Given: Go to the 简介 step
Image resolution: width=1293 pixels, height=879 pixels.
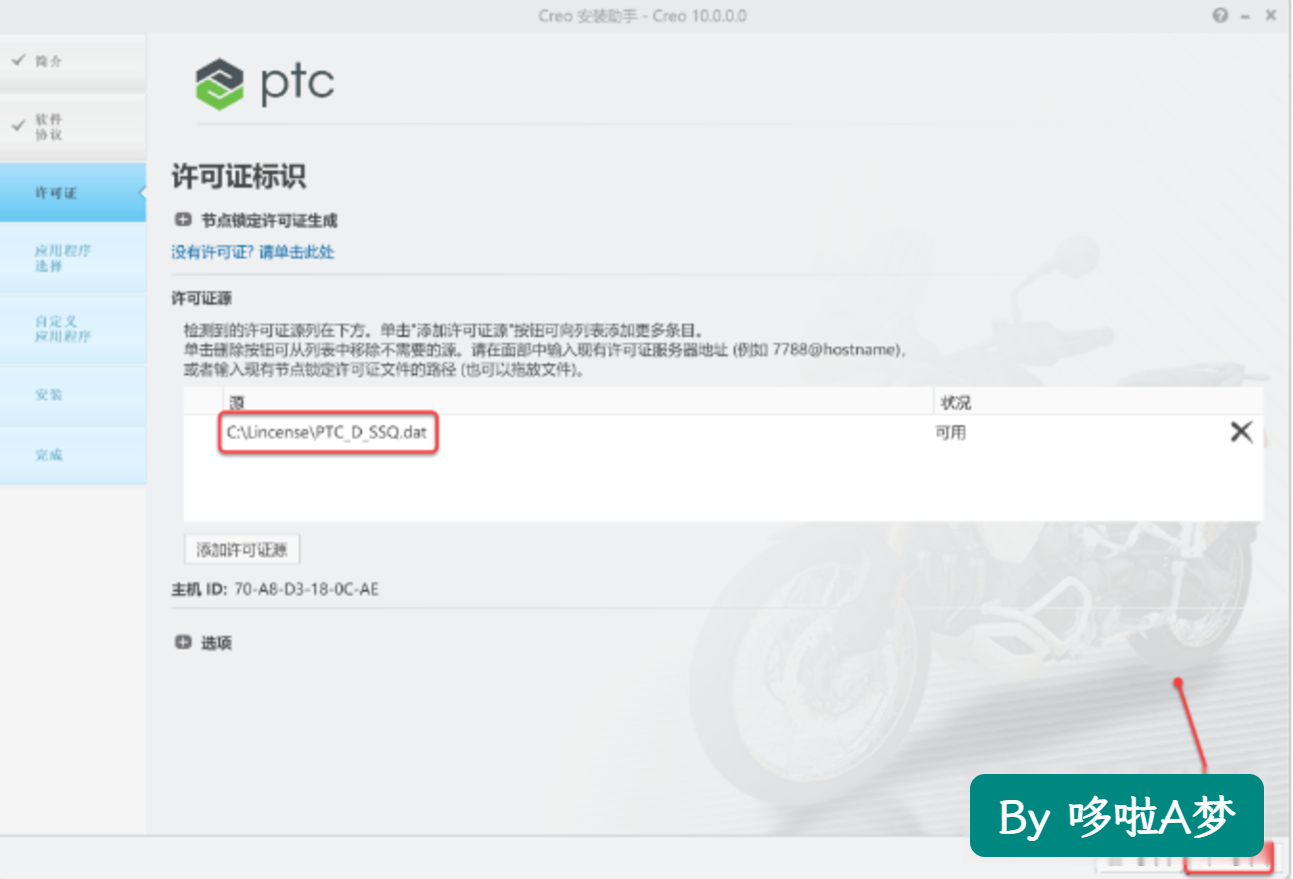Looking at the screenshot, I should [73, 62].
